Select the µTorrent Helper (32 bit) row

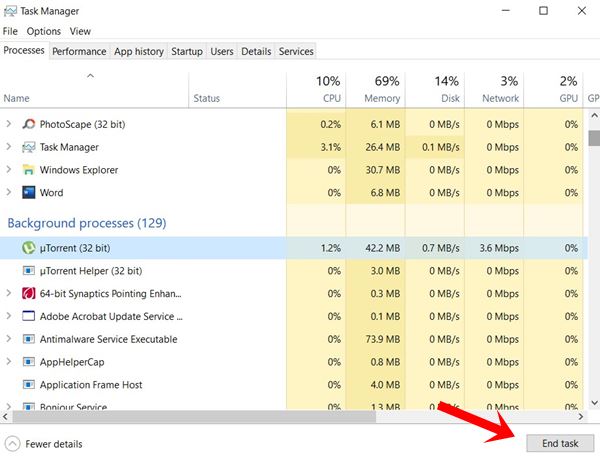[x=294, y=271]
